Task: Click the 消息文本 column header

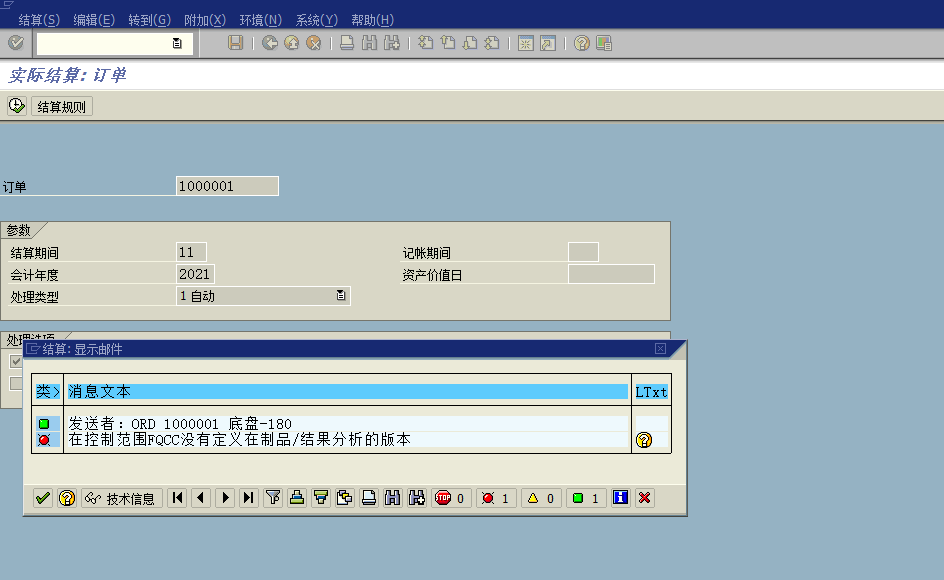Action: pyautogui.click(x=347, y=391)
